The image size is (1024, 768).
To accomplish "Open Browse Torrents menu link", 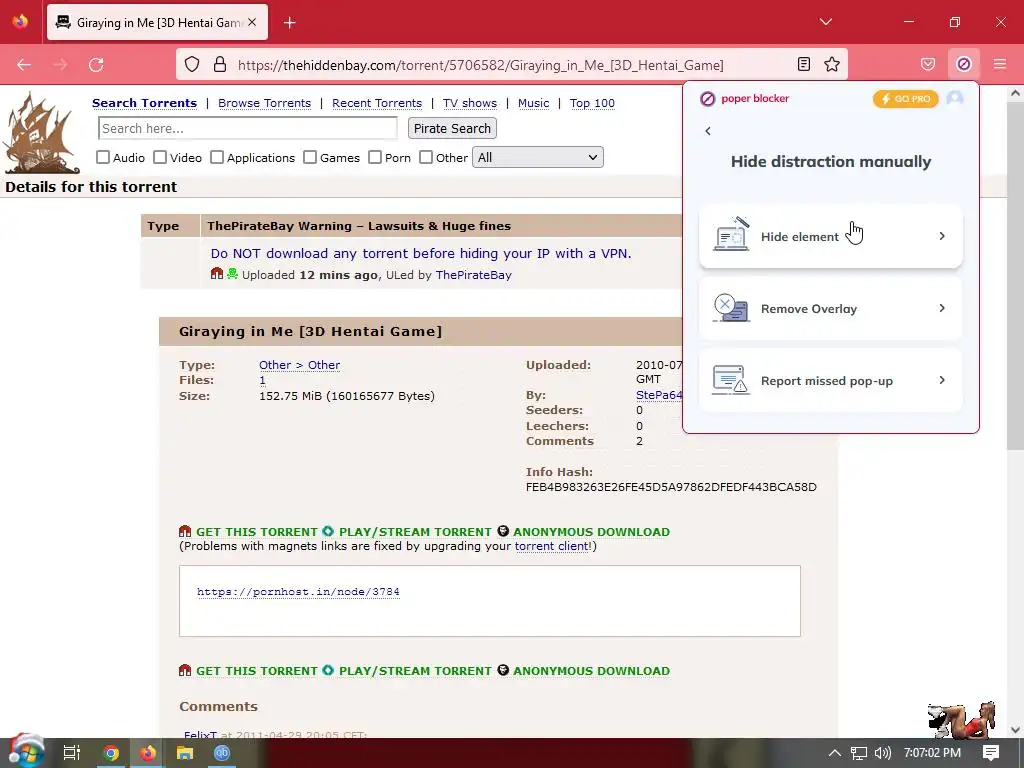I will 264,103.
